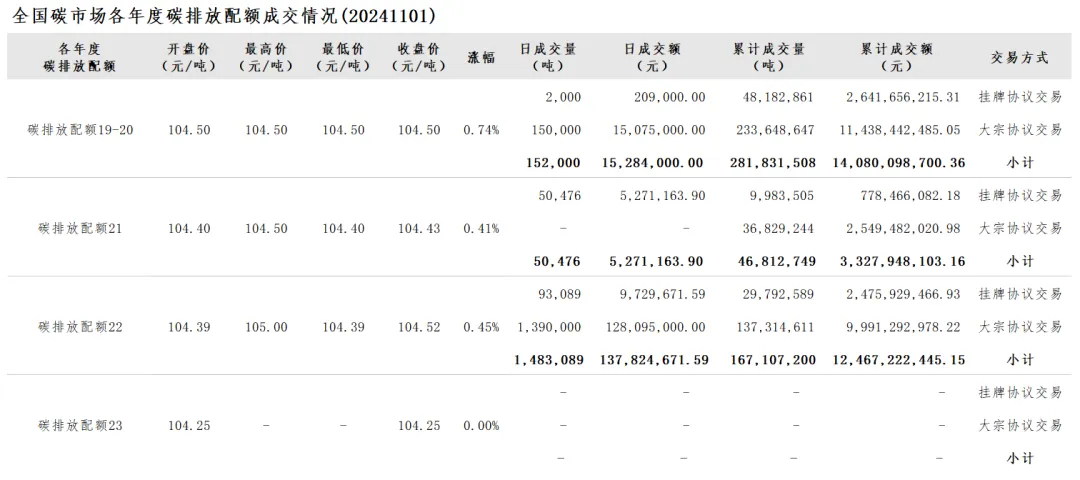Click the 14,080,098,700.36 cumulative amount
Image resolution: width=1080 pixels, height=480 pixels.
pyautogui.click(x=896, y=163)
